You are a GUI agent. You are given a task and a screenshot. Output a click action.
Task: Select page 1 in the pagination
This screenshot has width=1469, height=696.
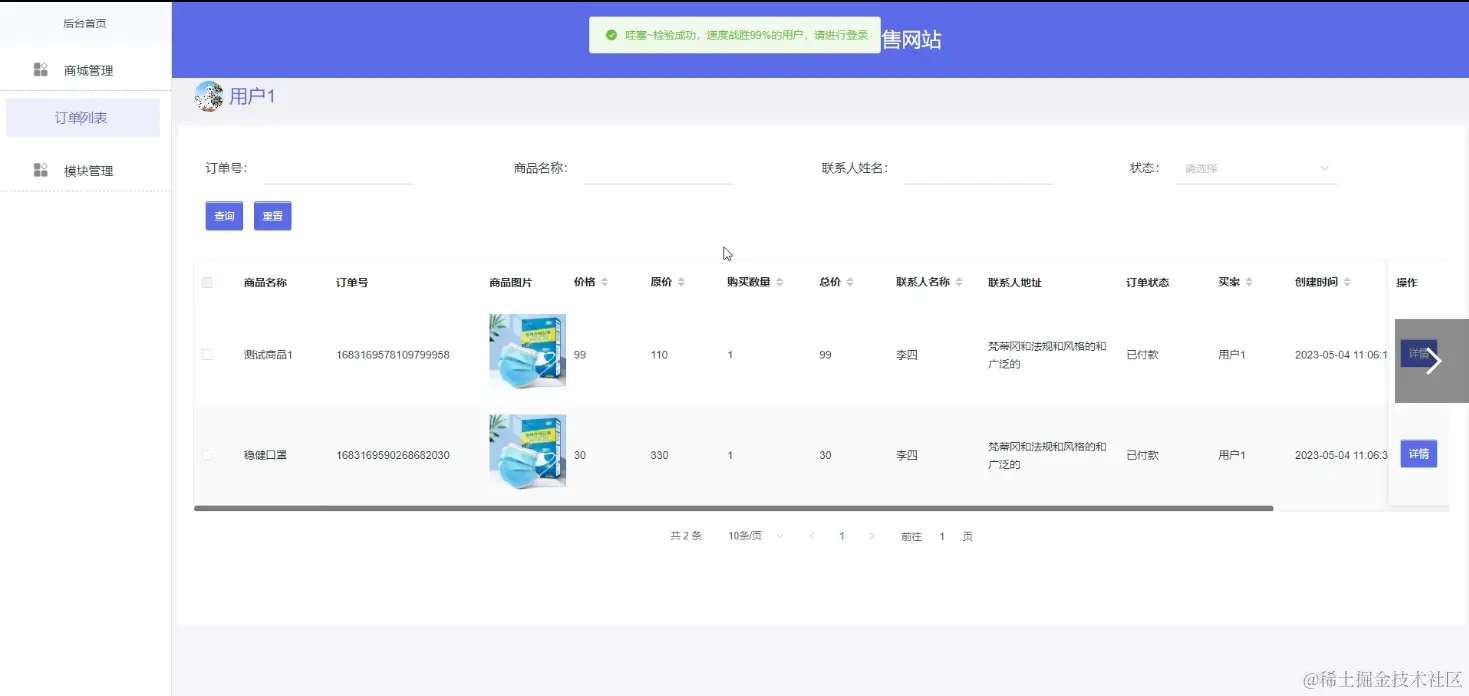pos(842,536)
